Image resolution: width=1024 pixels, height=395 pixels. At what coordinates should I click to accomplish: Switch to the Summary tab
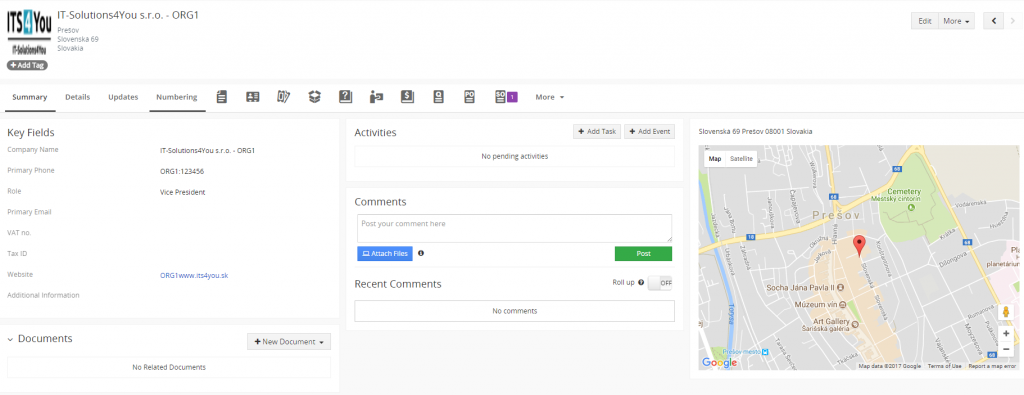point(30,97)
